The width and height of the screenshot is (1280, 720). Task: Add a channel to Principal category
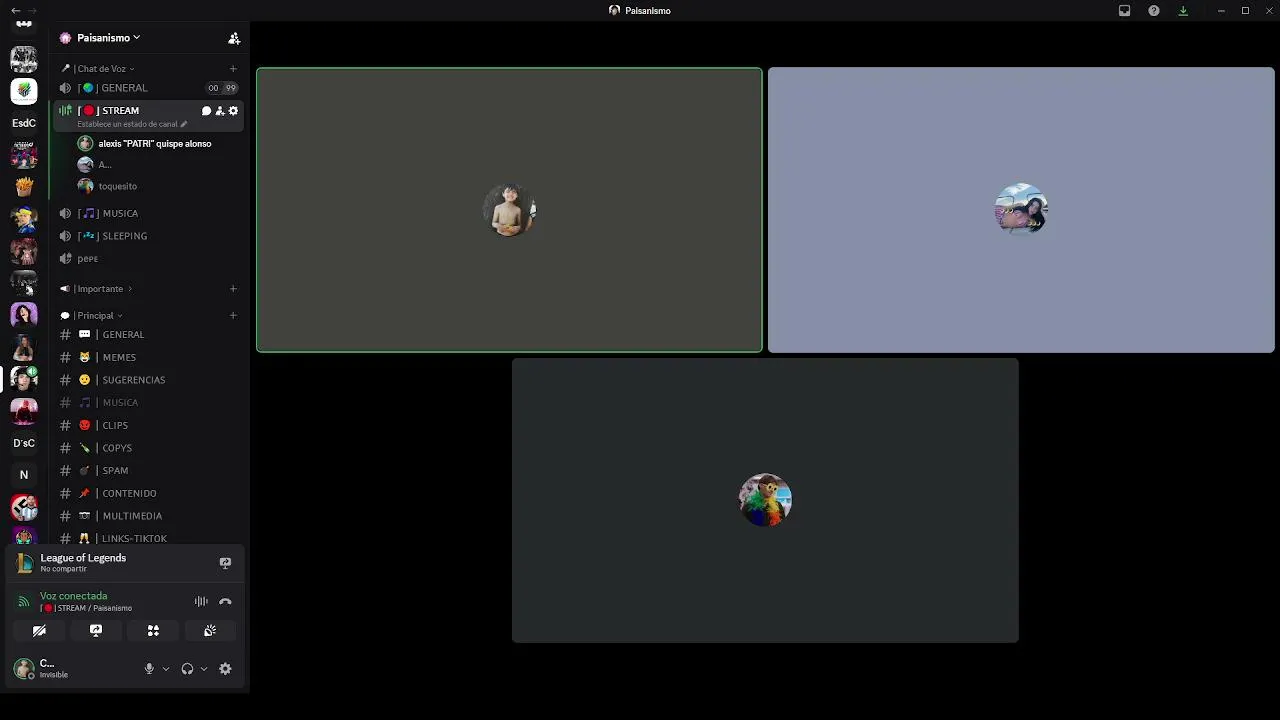pos(233,316)
